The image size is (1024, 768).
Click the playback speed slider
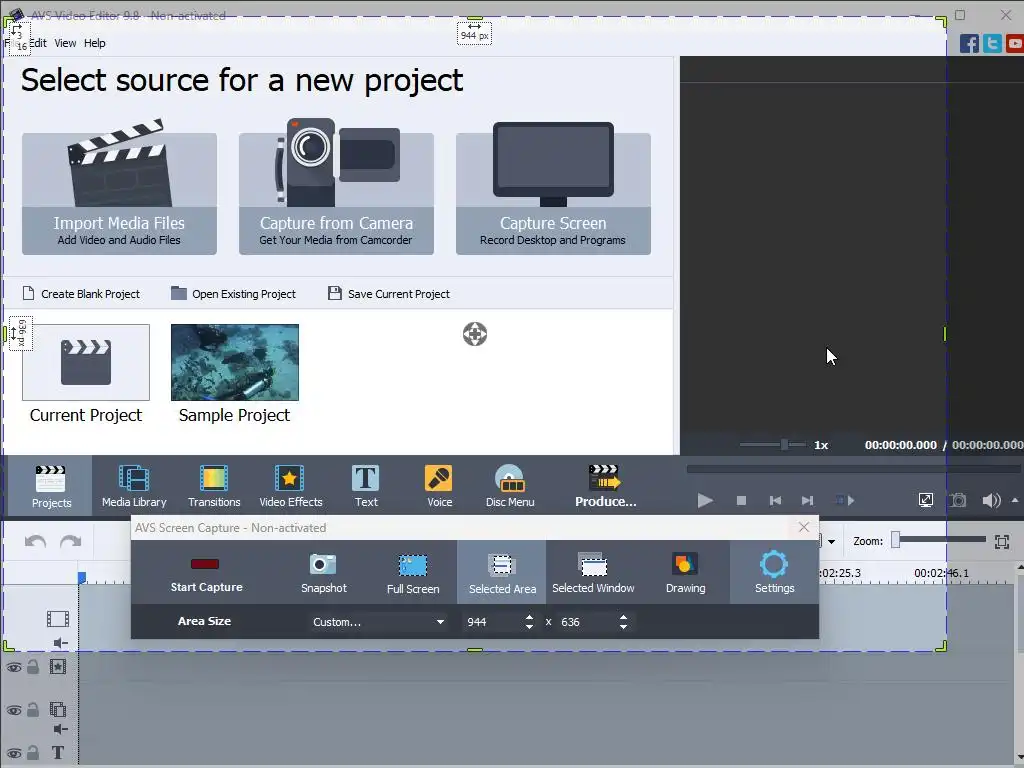[x=773, y=445]
